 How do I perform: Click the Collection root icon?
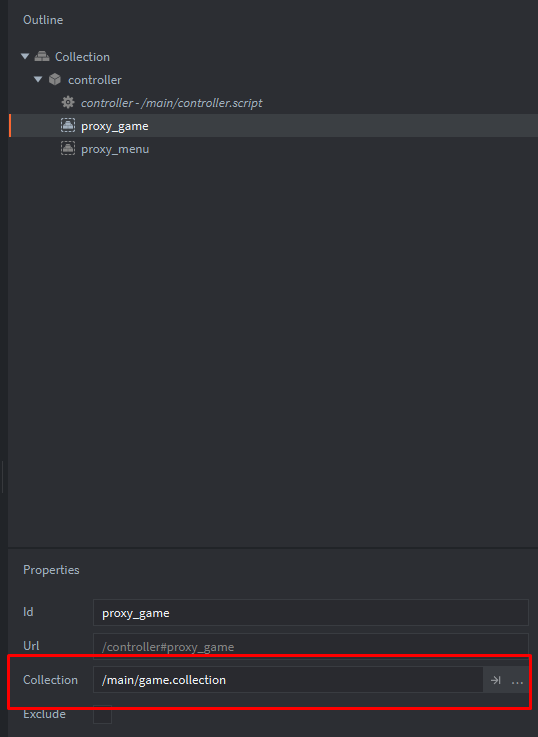point(42,56)
